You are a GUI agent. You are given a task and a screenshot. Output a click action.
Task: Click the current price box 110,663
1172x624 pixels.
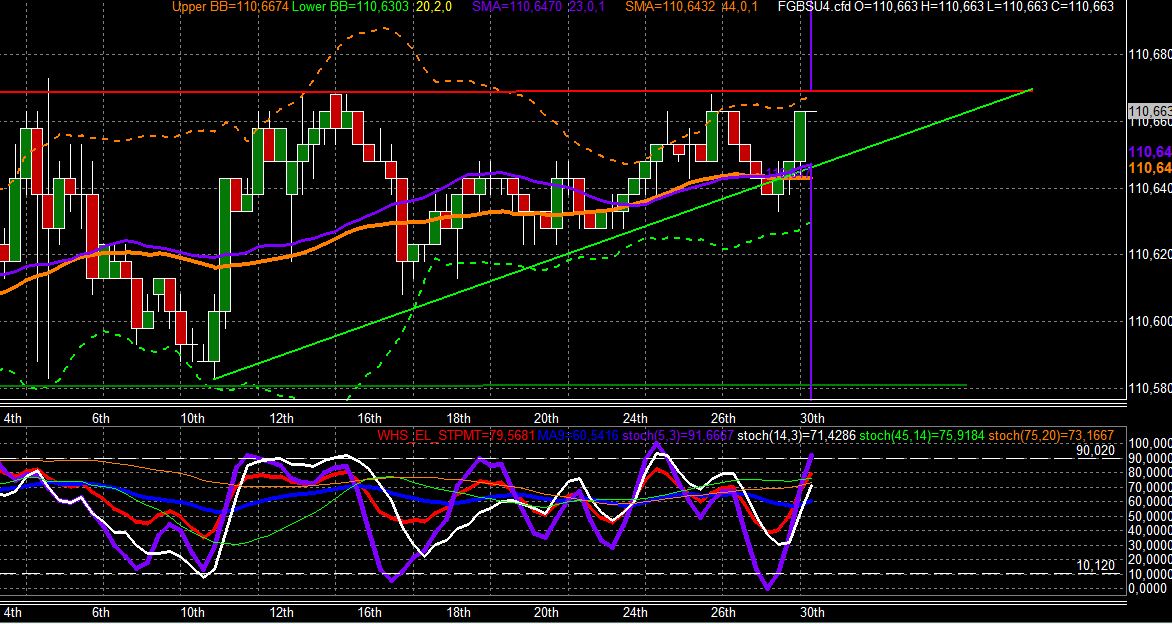[1150, 112]
